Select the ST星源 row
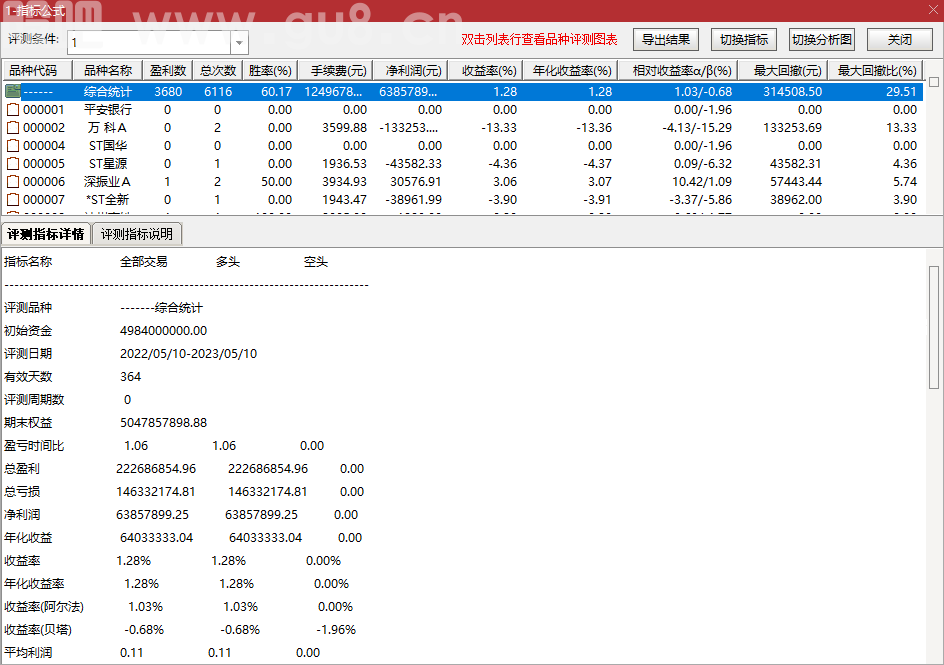 [463, 164]
